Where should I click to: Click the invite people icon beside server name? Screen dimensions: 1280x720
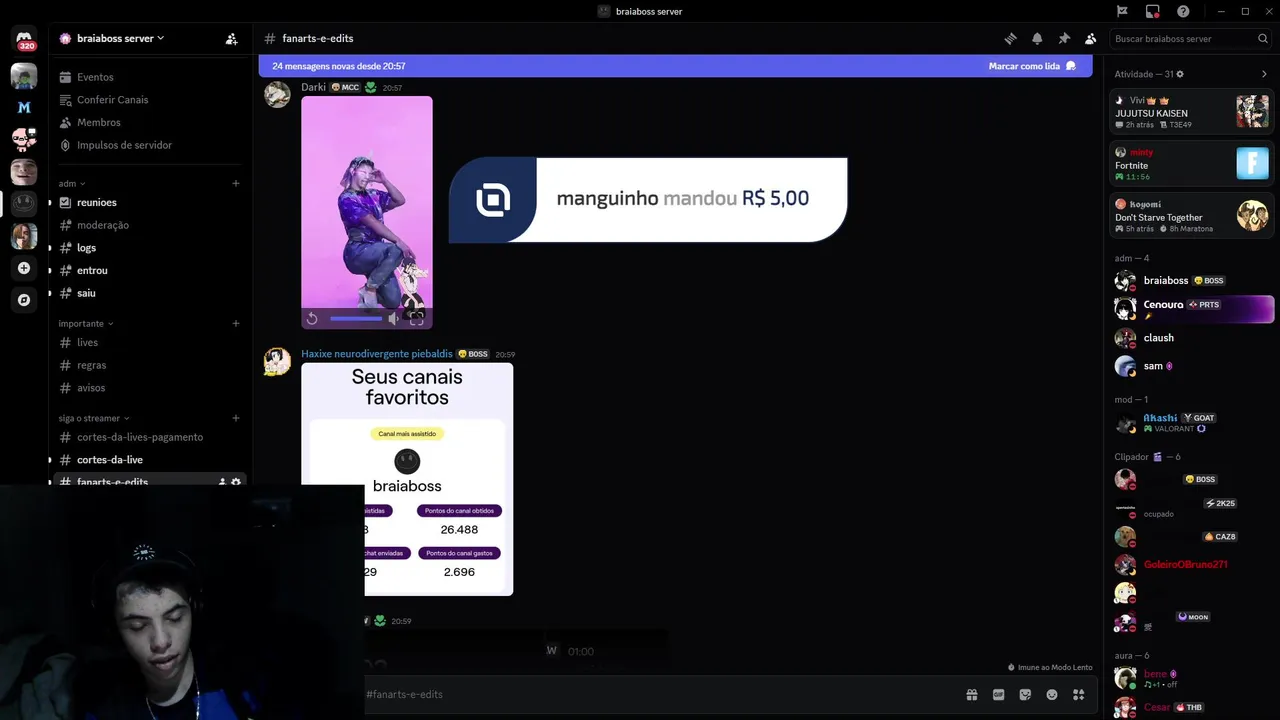tap(231, 39)
